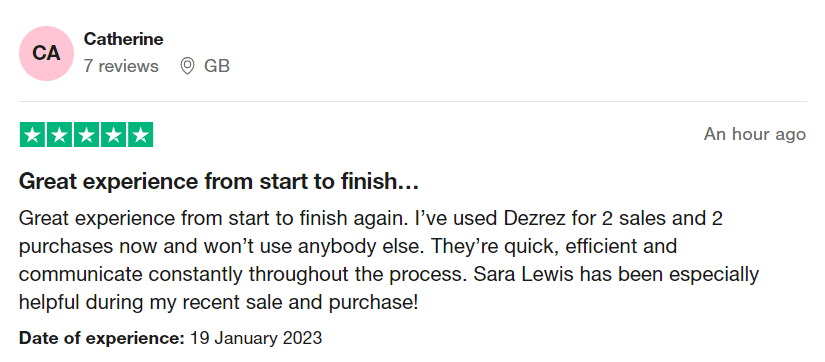Click the An hour ago timestamp
This screenshot has height=362, width=825.
coord(755,134)
